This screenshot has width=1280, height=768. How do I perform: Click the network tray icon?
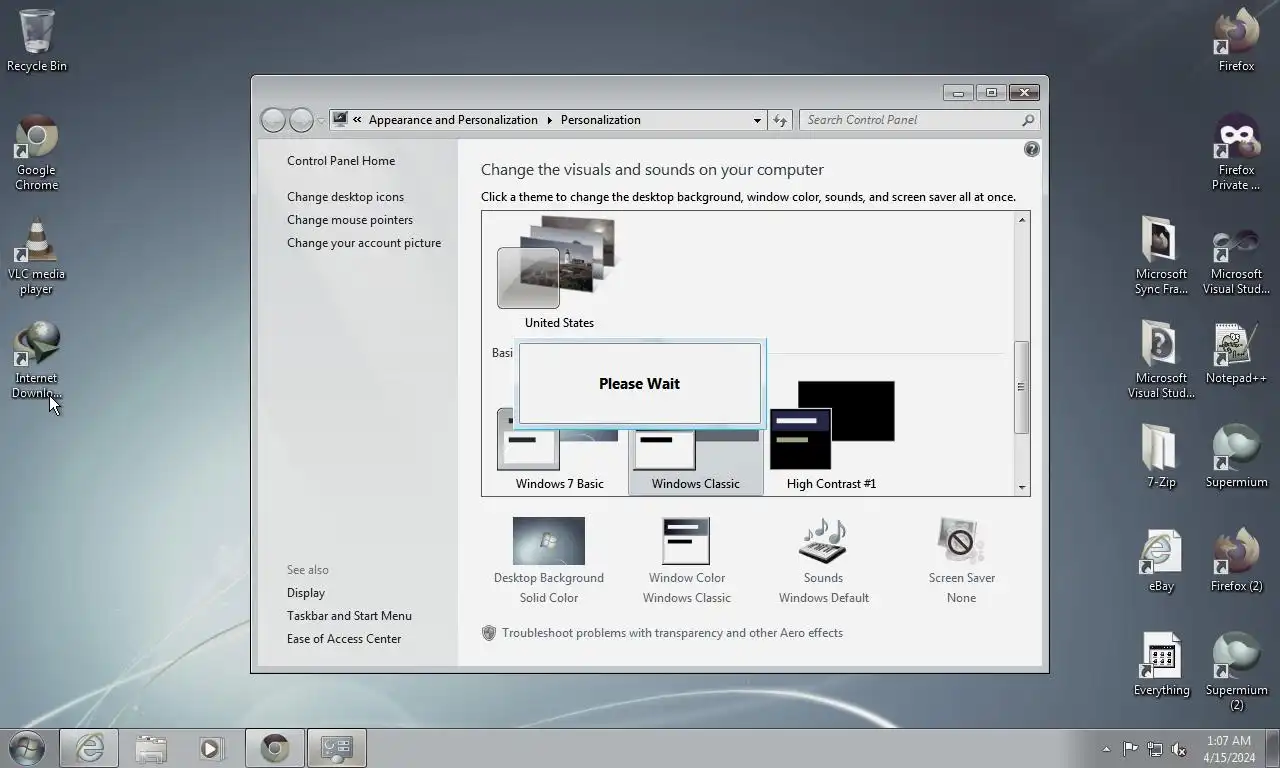pyautogui.click(x=1155, y=749)
